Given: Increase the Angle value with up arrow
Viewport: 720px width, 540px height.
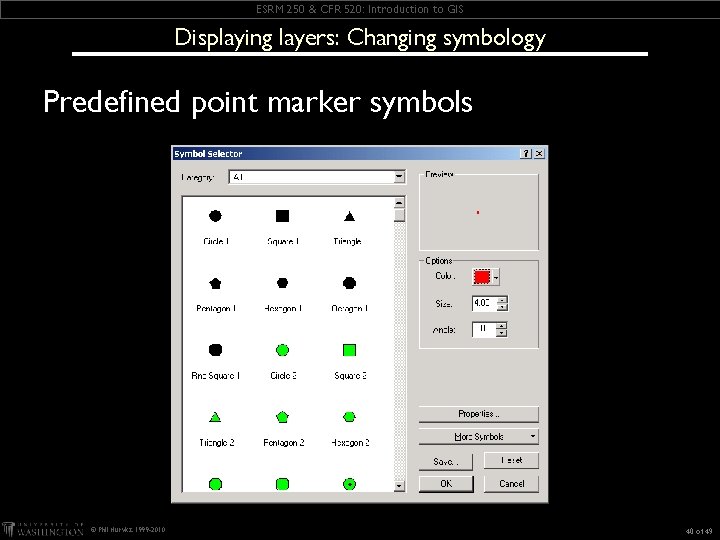Looking at the screenshot, I should 501,326.
